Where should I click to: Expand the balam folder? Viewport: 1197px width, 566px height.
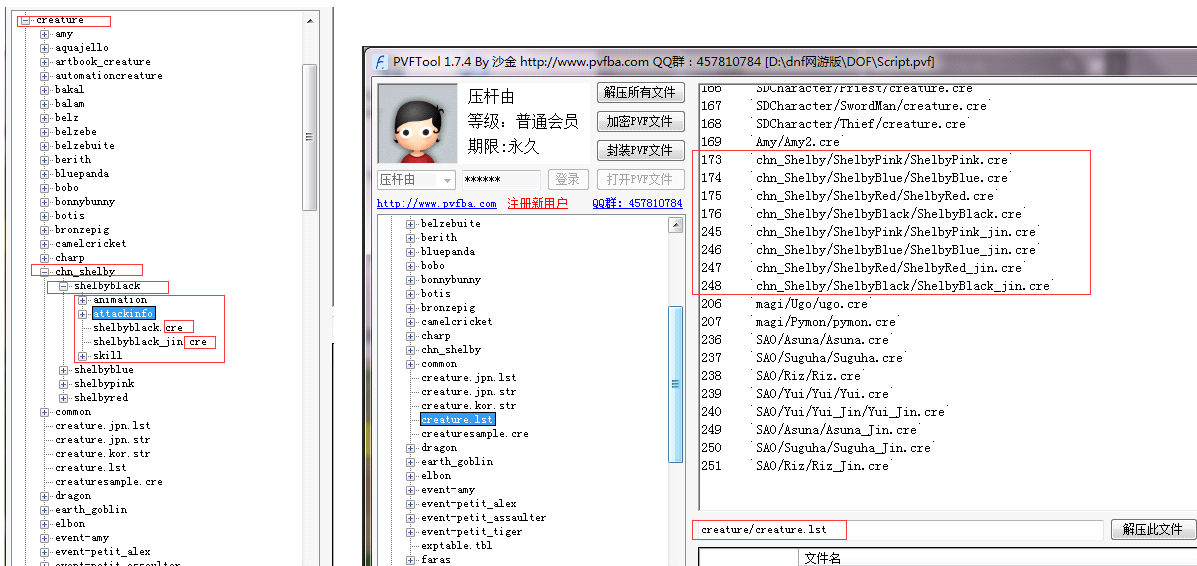[44, 103]
